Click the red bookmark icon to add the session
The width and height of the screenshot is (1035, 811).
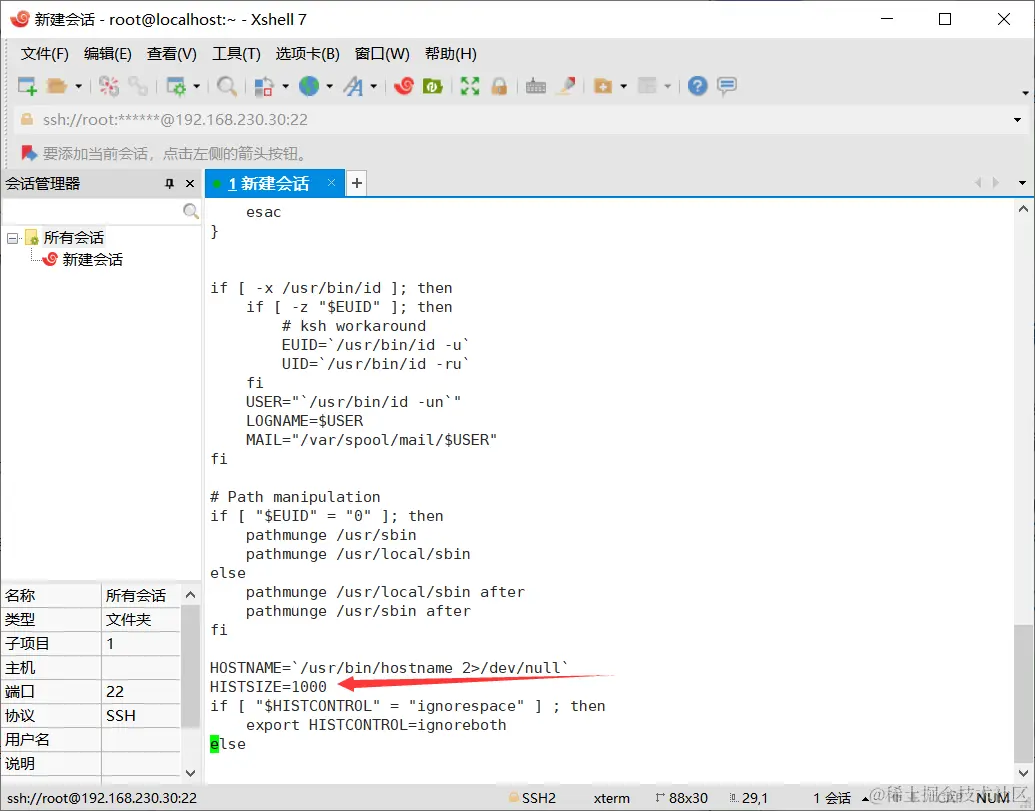(28, 153)
